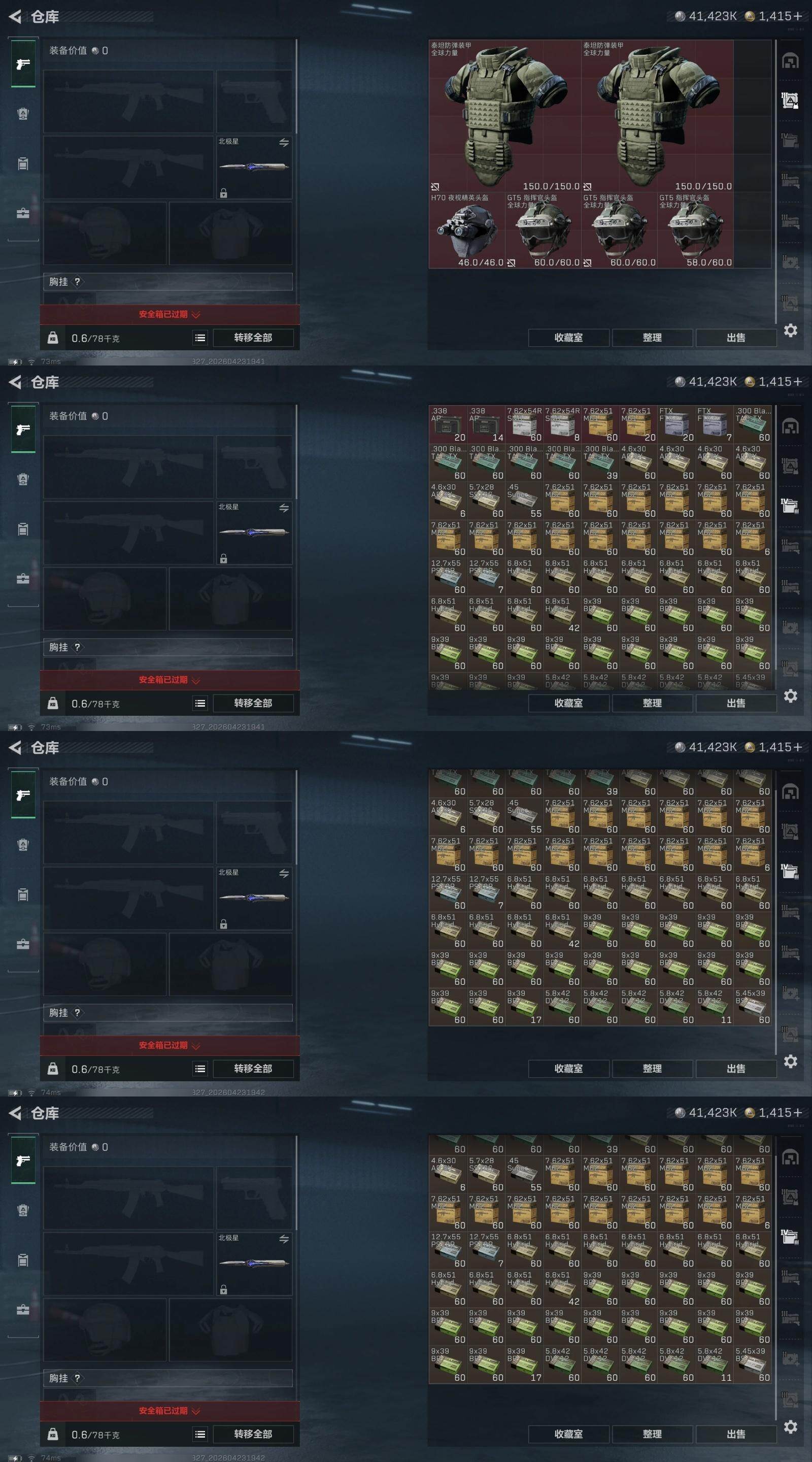This screenshot has height=1462, width=812.
Task: Expand 安全箱已过期 chevron in the .338 AP view
Action: point(196,680)
